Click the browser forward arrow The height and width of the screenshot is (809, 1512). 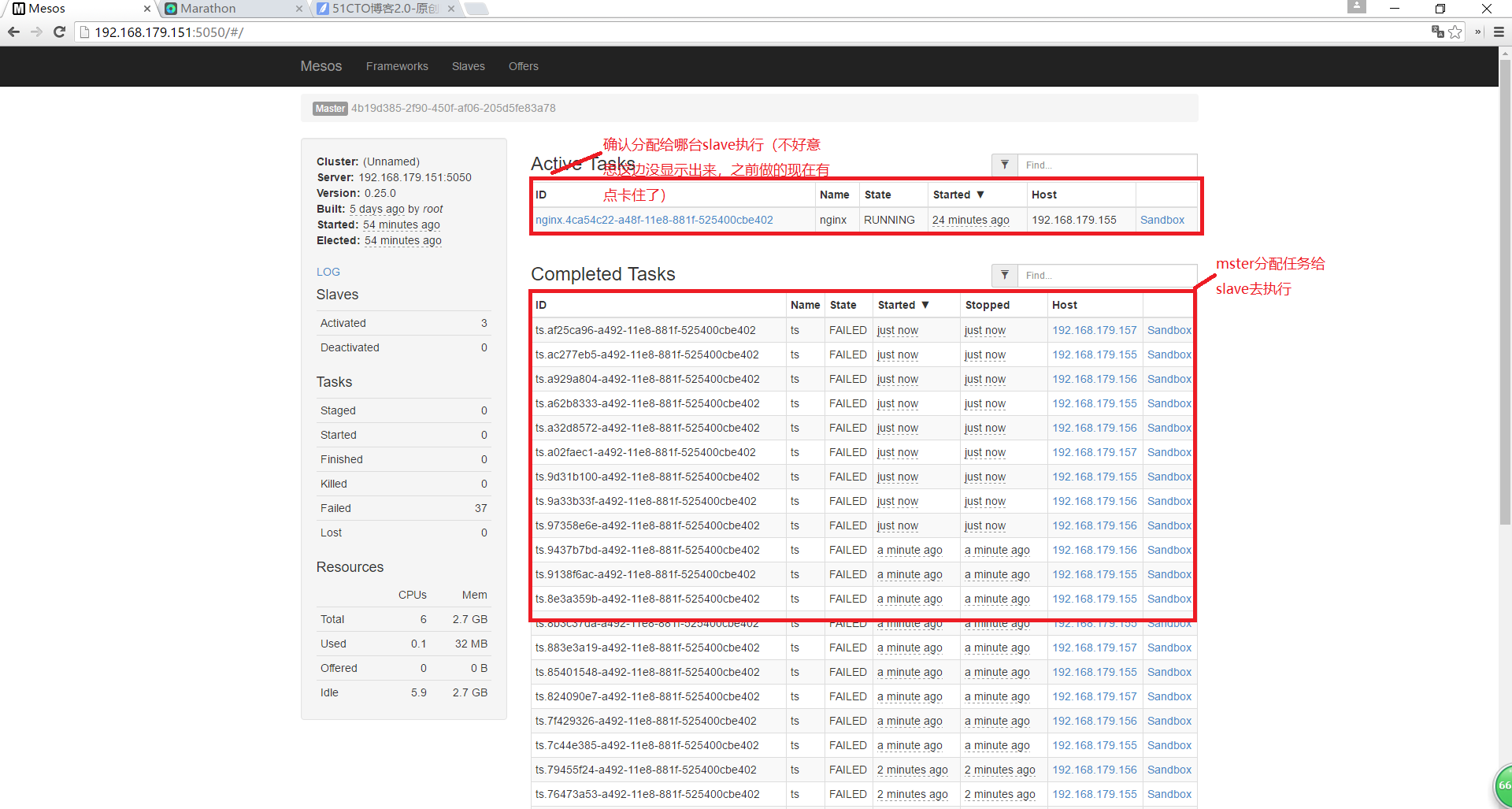tap(36, 32)
